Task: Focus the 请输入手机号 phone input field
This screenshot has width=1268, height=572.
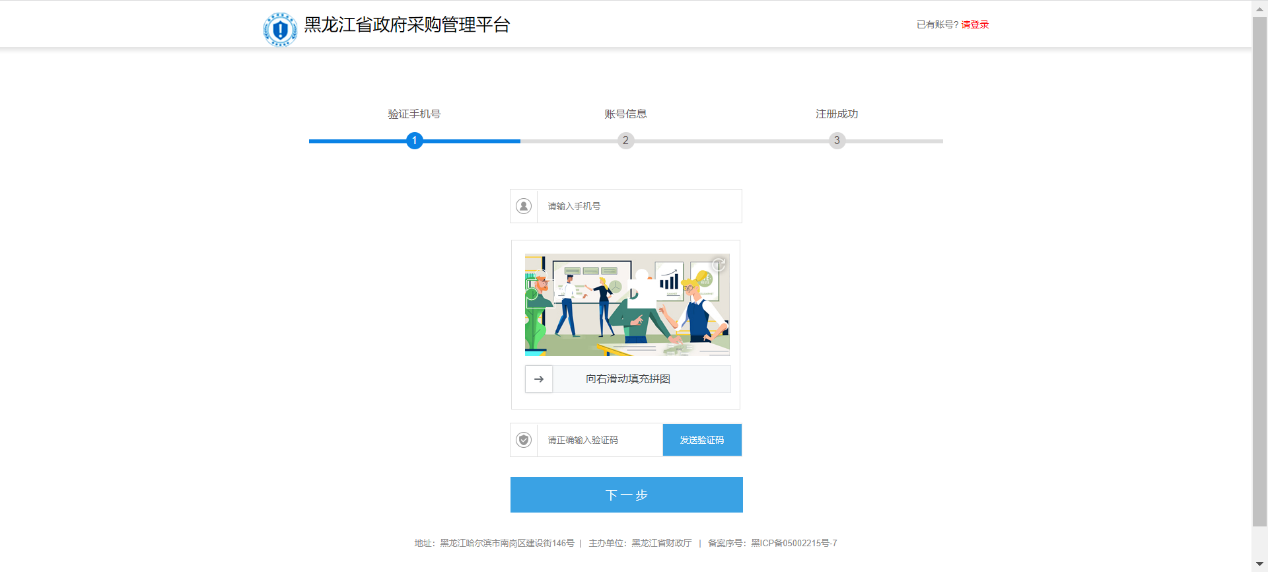Action: (x=638, y=206)
